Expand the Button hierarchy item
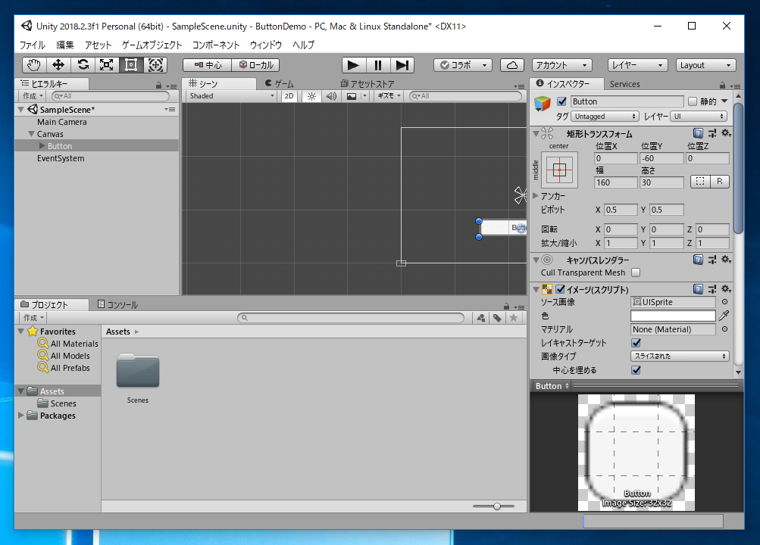Image resolution: width=760 pixels, height=545 pixels. click(42, 146)
